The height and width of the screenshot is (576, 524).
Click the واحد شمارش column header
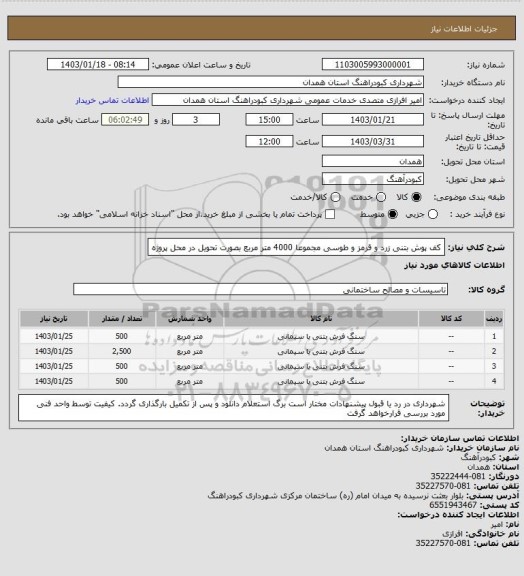click(x=190, y=319)
